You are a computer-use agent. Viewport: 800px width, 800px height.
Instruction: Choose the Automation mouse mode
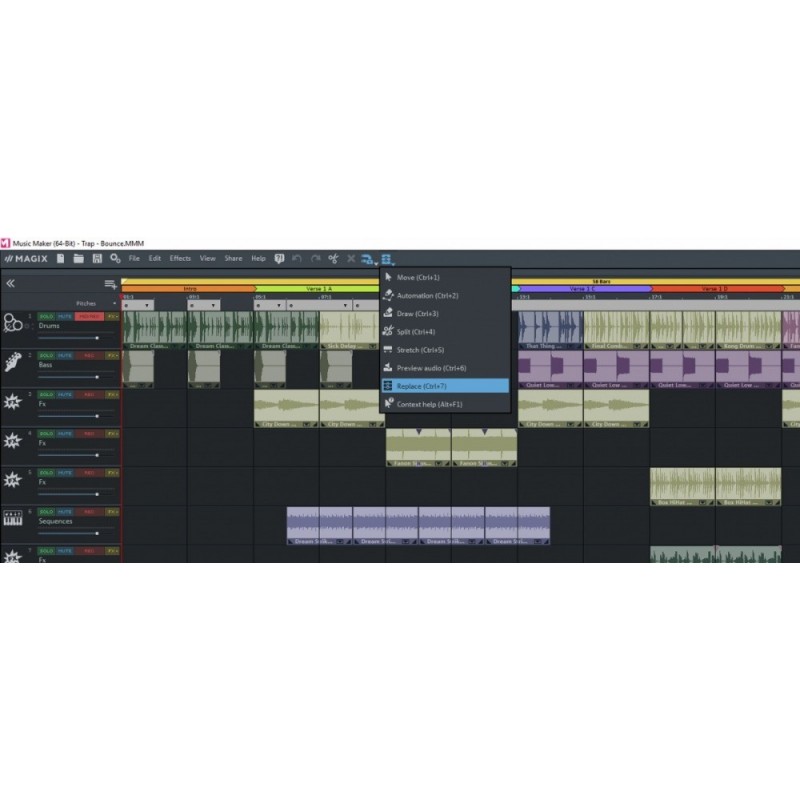pos(418,295)
